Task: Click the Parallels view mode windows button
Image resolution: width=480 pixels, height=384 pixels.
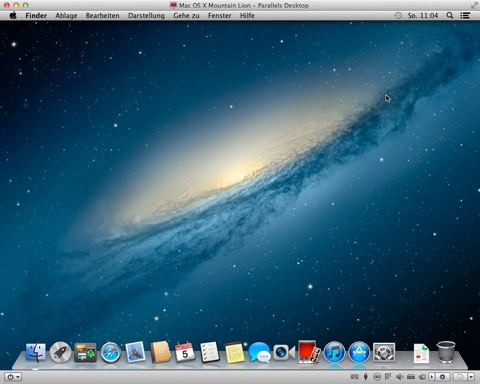Action: point(460,377)
